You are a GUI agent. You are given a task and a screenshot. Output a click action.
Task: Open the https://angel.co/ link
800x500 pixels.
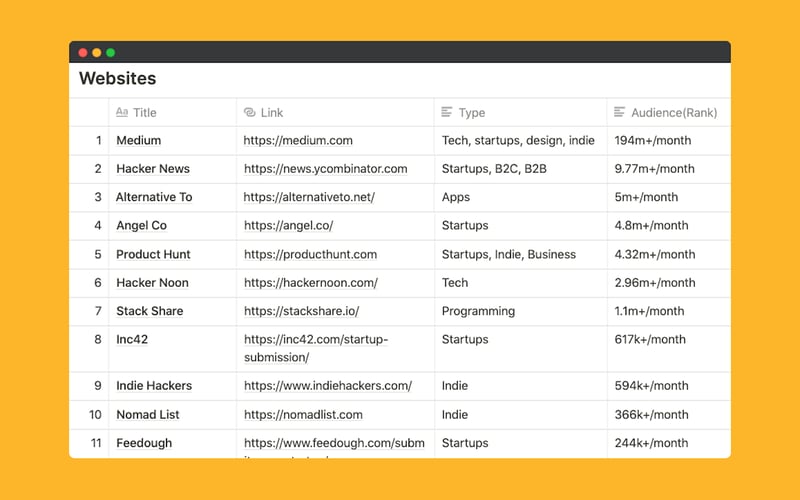tap(288, 226)
